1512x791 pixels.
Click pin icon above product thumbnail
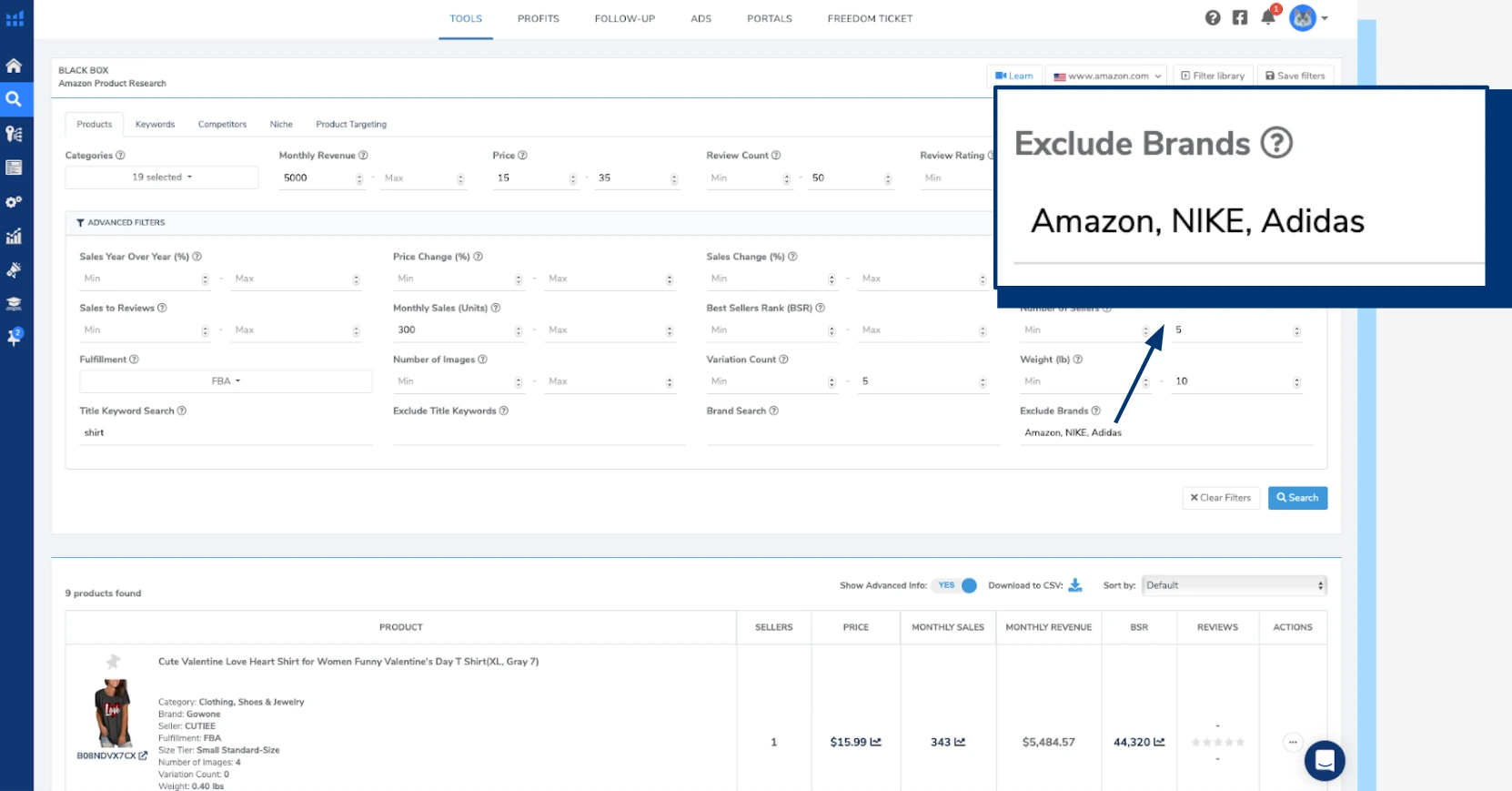pos(113,661)
